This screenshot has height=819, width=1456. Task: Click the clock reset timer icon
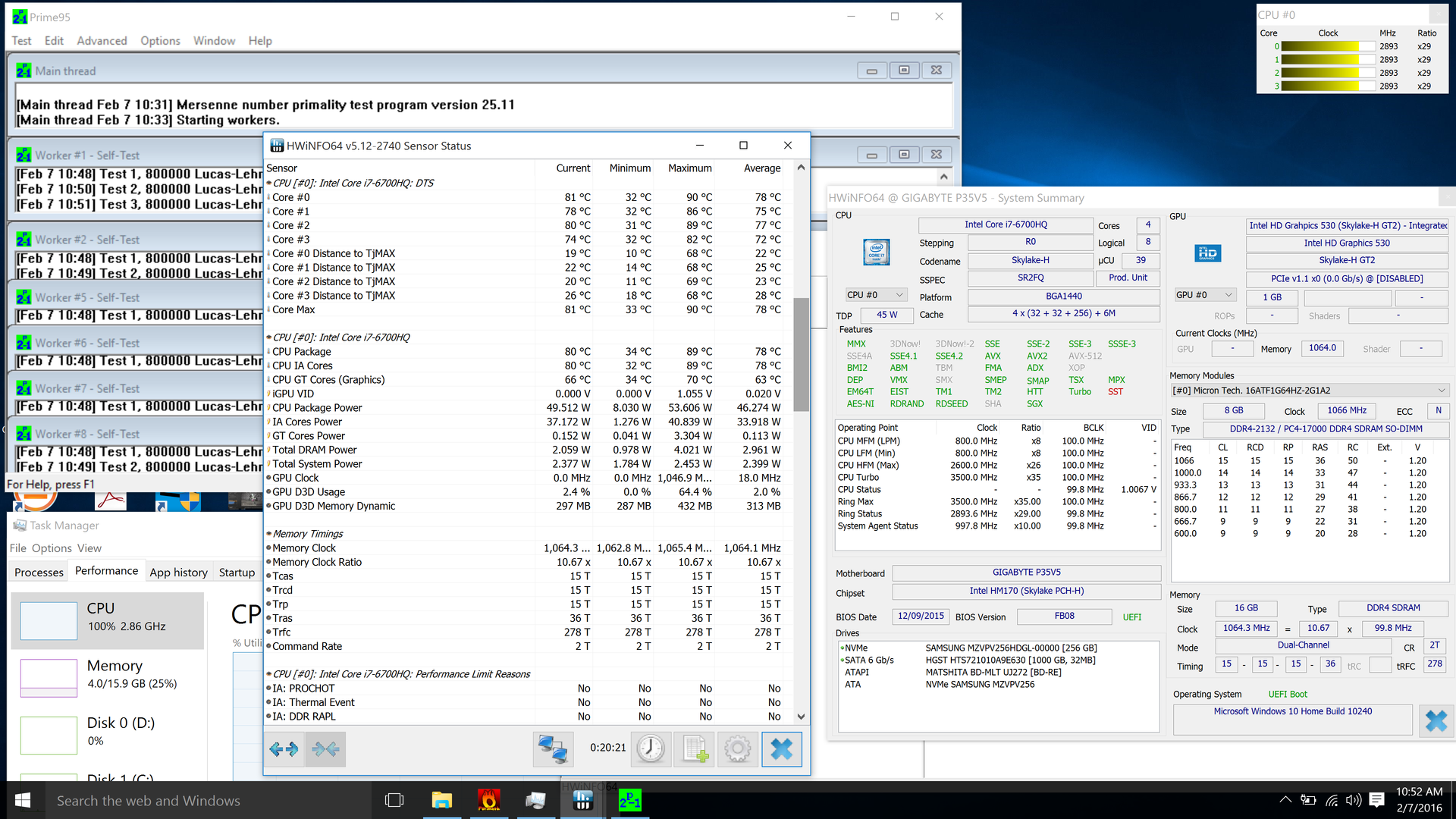tap(650, 749)
